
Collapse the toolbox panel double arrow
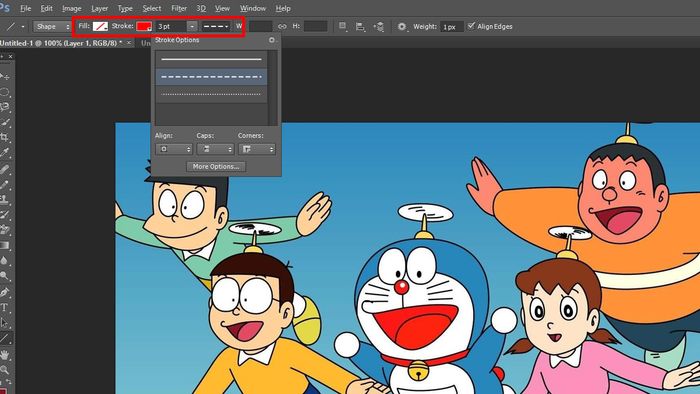[2, 57]
